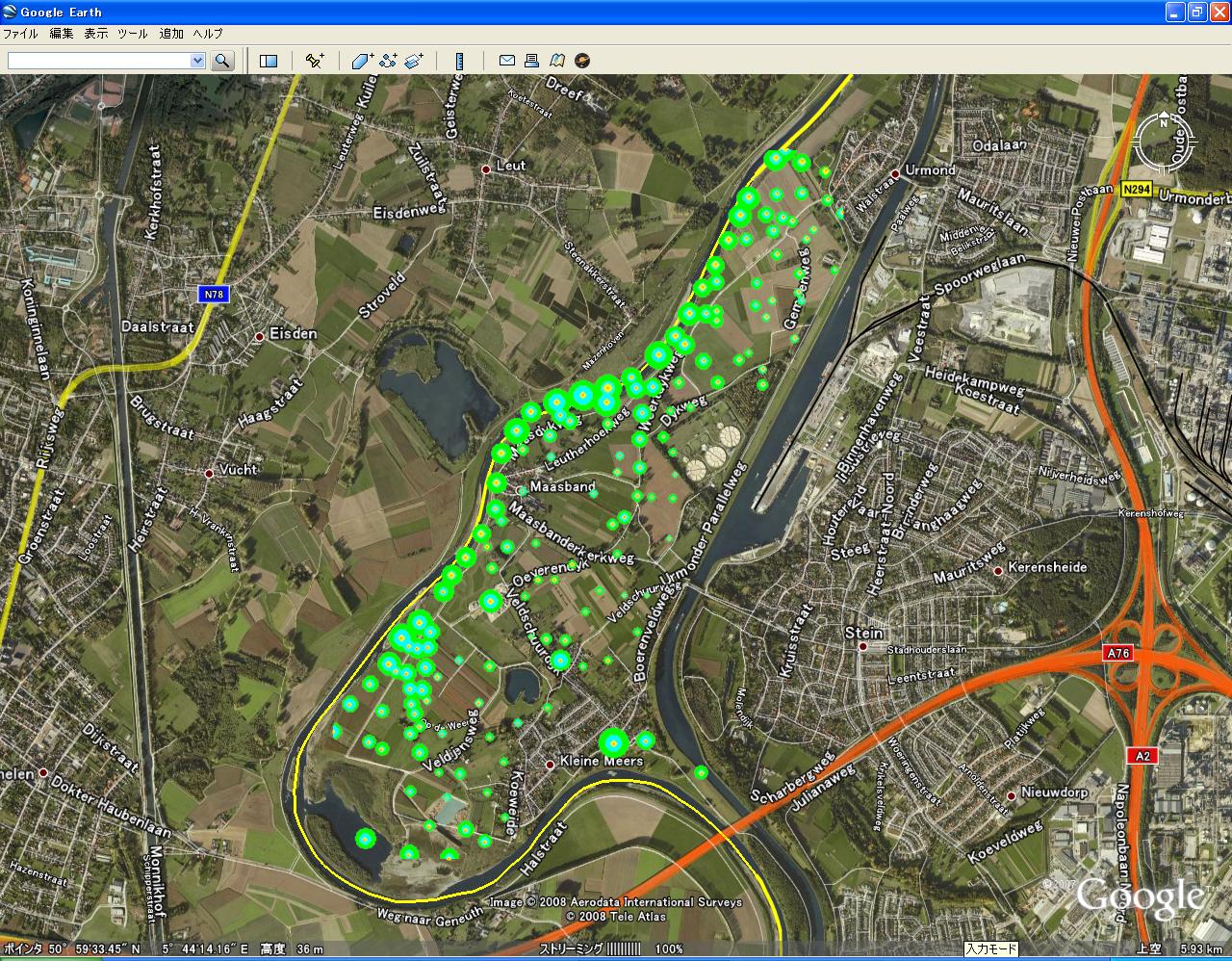Viewport: 1232px width, 961px height.
Task: Add an image overlay
Action: [x=414, y=61]
